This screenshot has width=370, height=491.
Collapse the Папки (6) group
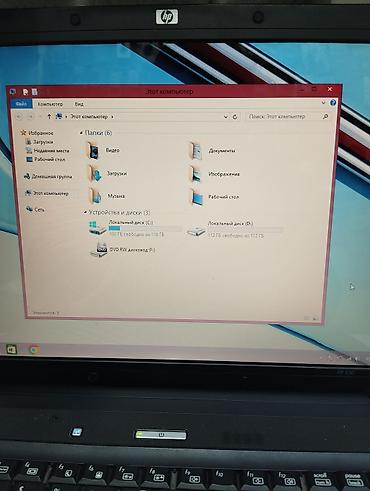pos(81,133)
